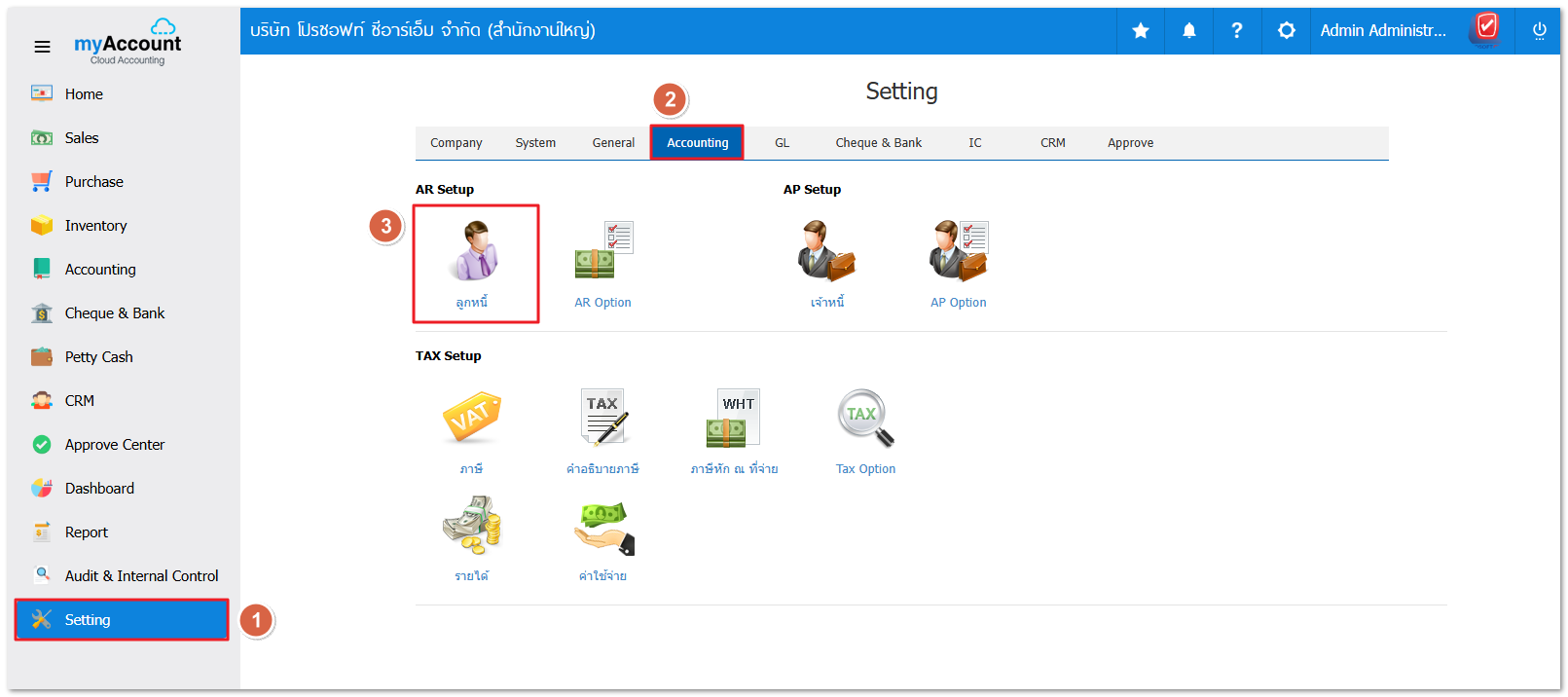Viewport: 1568px width, 697px height.
Task: Open the WHT withholding tax icon
Action: (734, 419)
